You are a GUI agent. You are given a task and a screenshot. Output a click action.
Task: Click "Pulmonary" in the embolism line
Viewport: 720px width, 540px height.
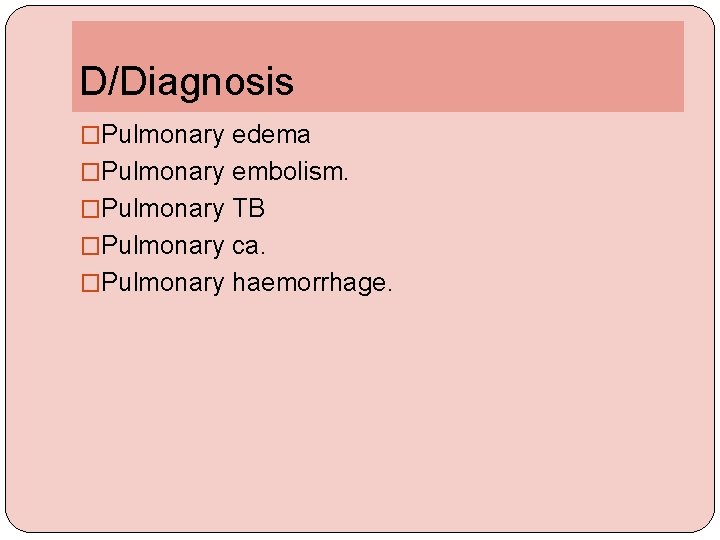163,172
